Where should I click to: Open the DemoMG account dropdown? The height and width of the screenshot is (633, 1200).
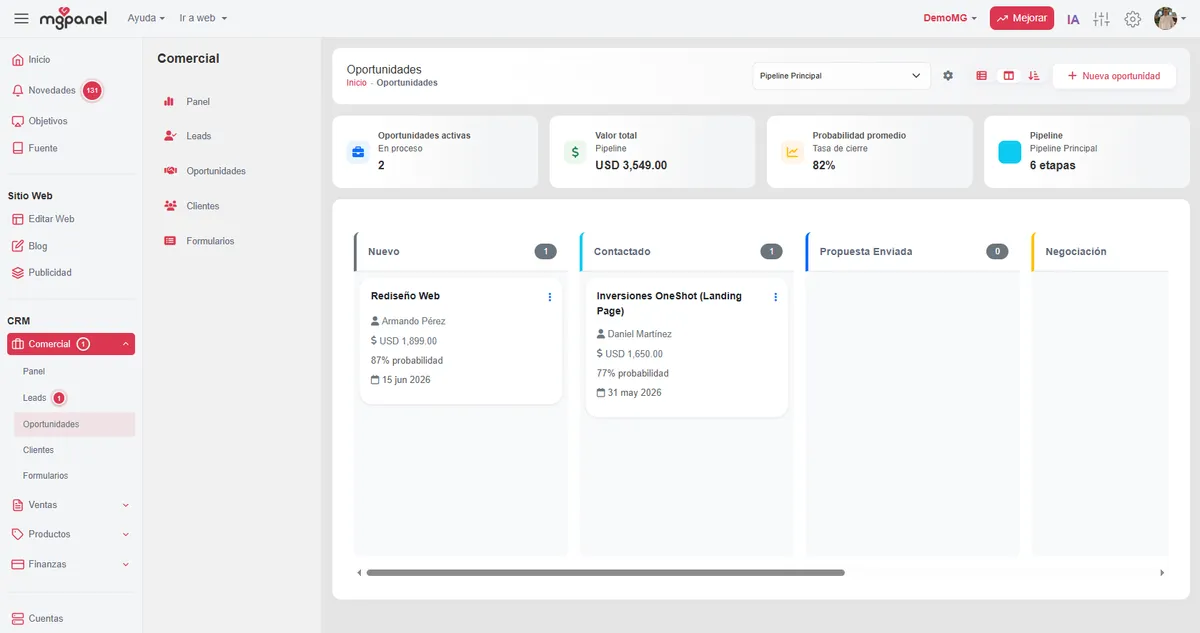coord(949,18)
